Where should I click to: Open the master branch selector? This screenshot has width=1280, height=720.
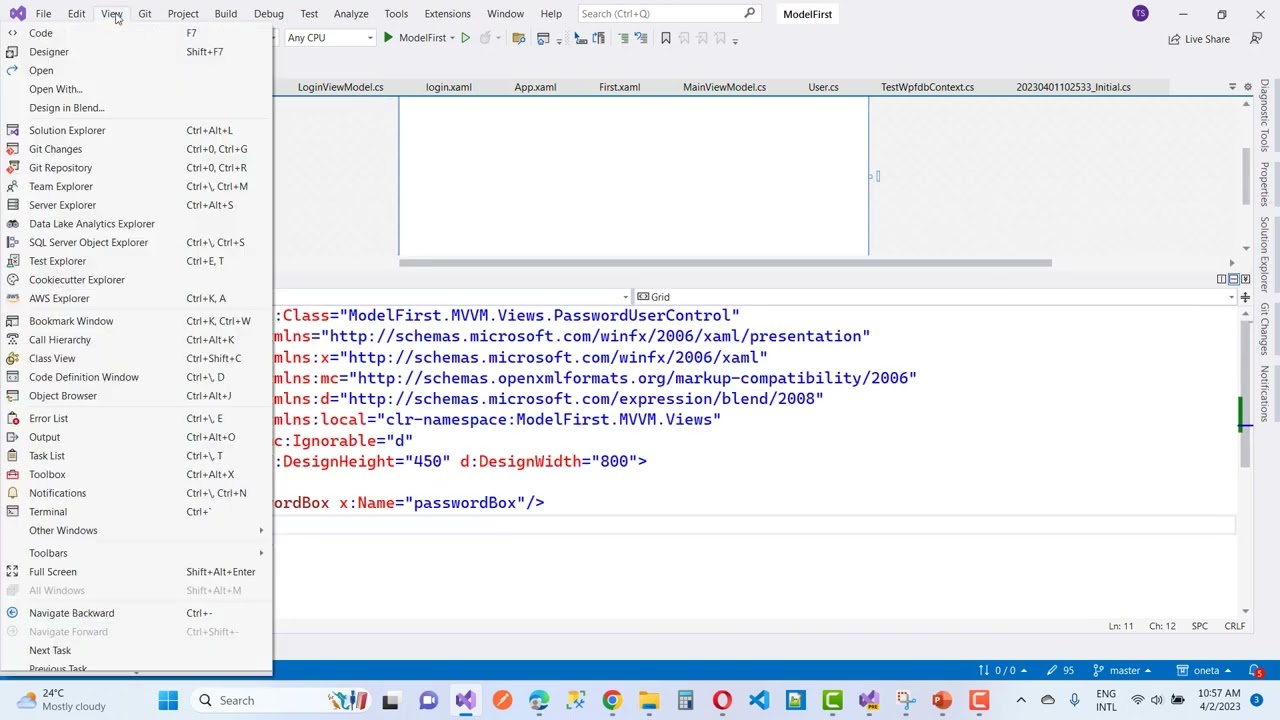tap(1122, 670)
